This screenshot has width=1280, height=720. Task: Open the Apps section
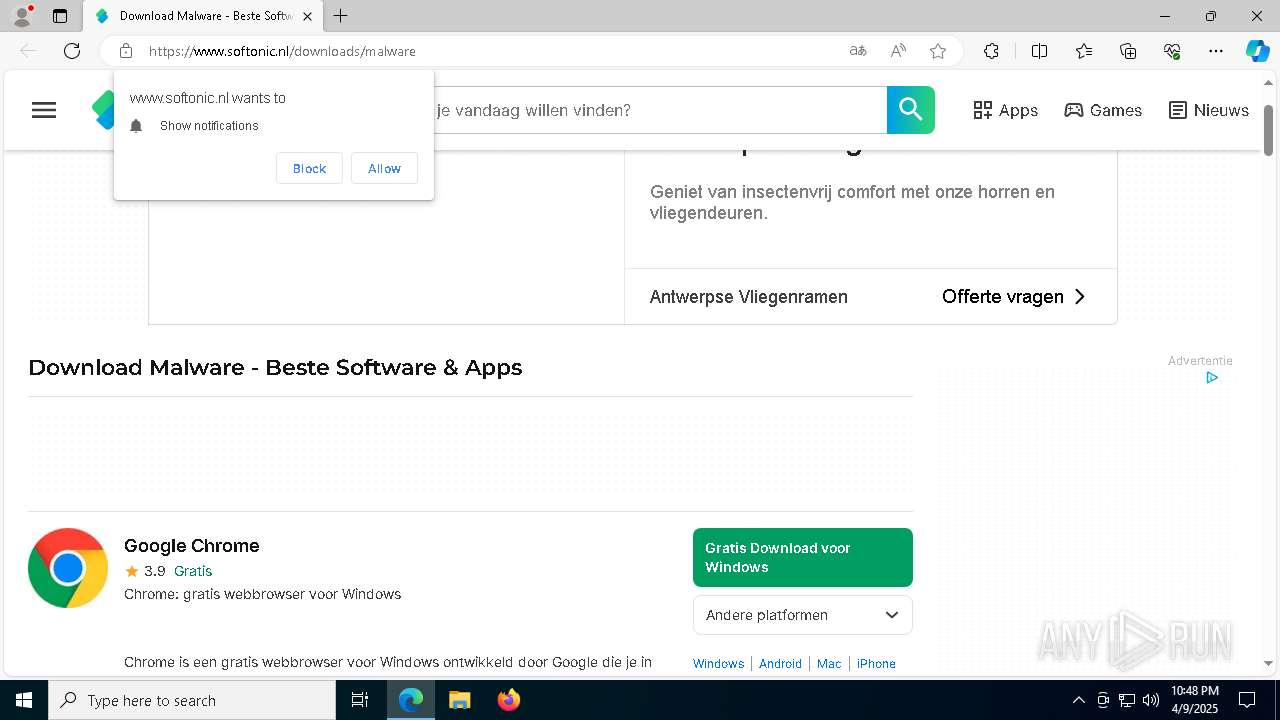click(1006, 110)
